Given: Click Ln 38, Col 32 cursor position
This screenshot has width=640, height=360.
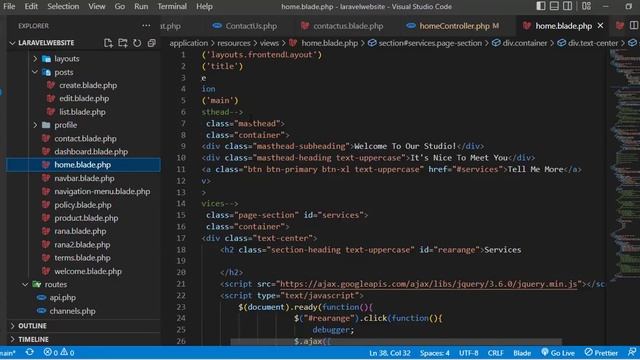Looking at the screenshot, I should 389,353.
